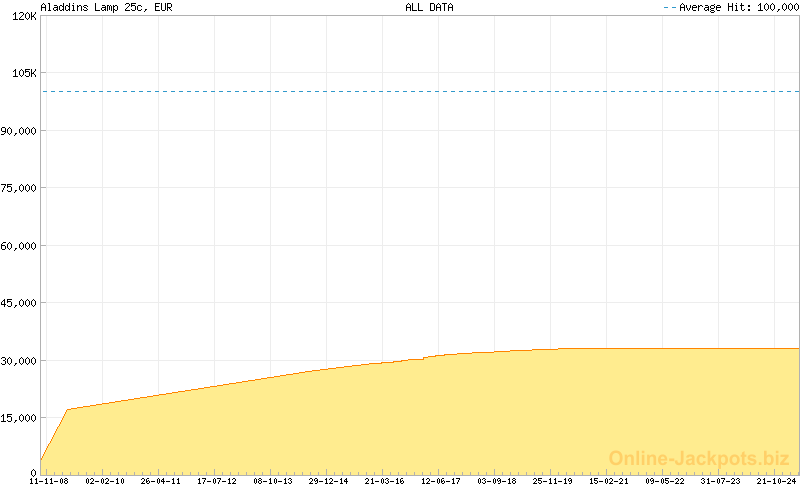
Task: Click the 21-03-16 date label
Action: 385,481
